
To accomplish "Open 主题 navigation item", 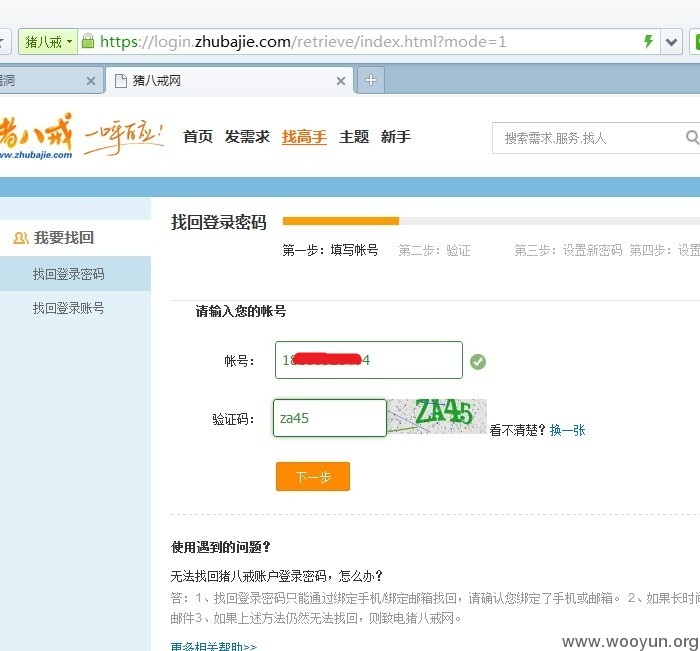I will pyautogui.click(x=354, y=137).
